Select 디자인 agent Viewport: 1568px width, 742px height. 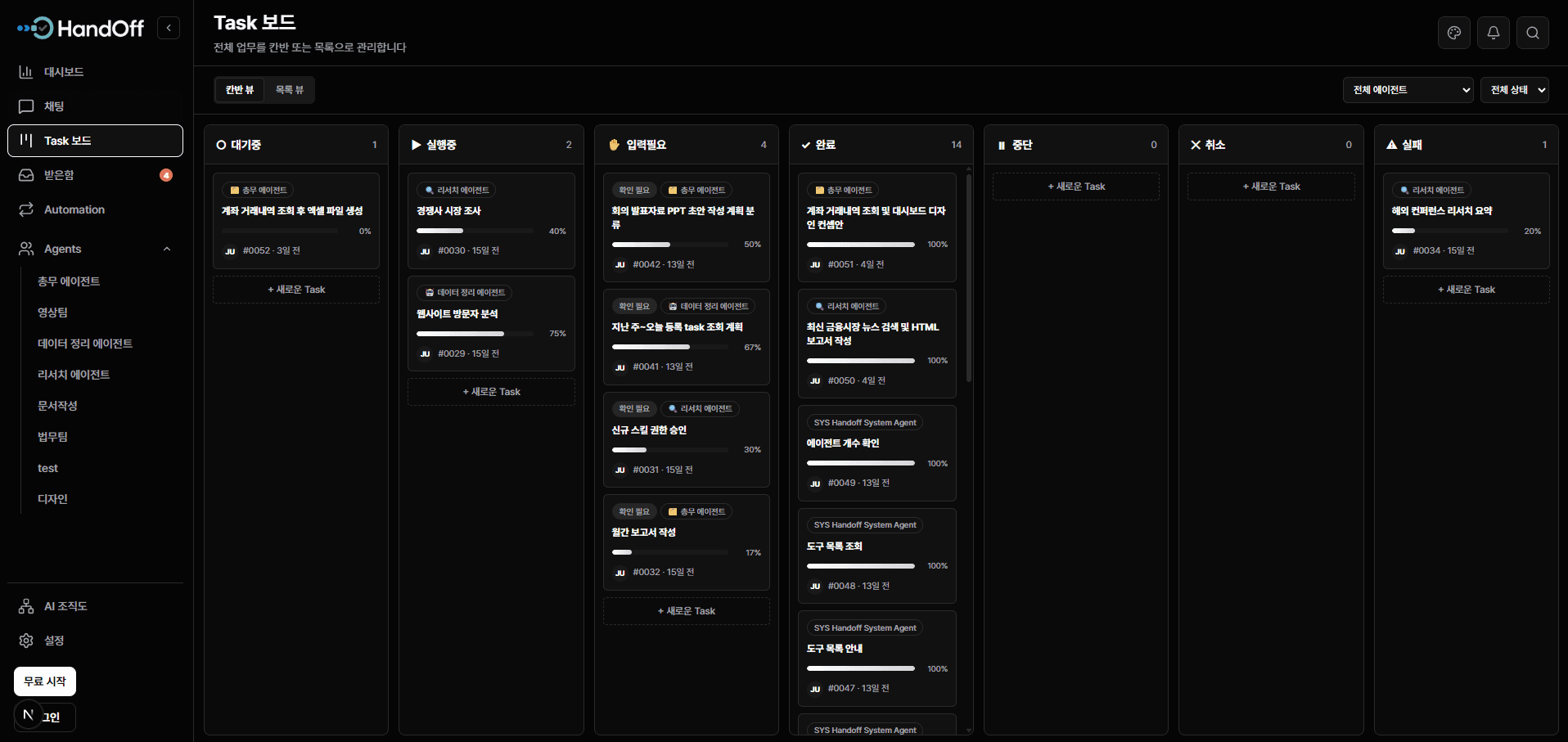[x=52, y=499]
